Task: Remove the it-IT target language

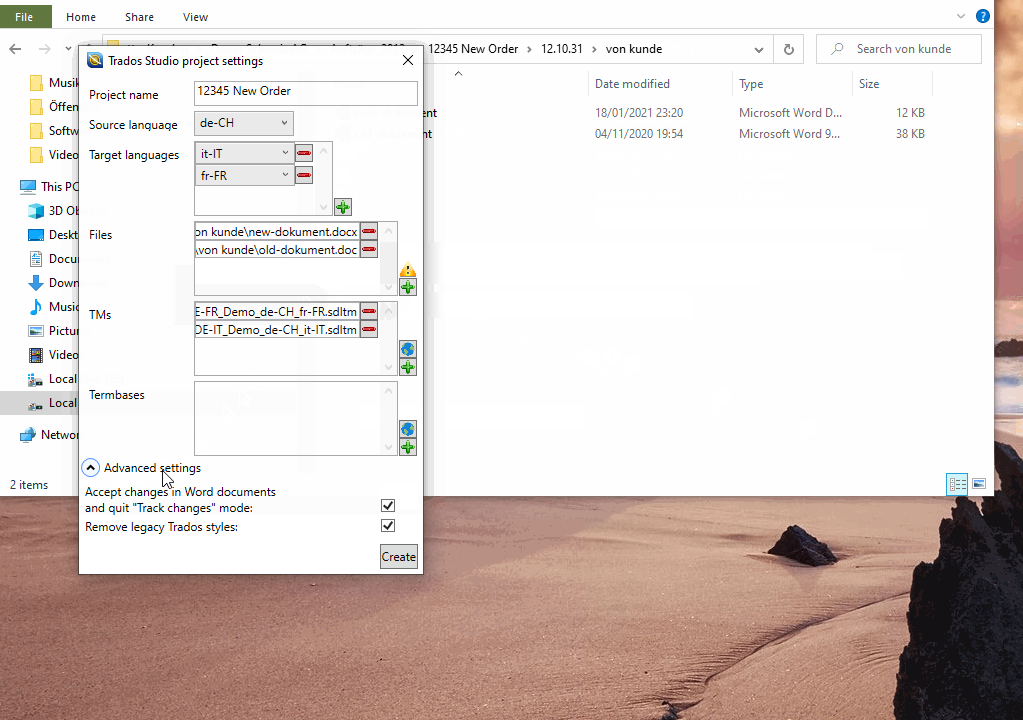Action: 304,153
